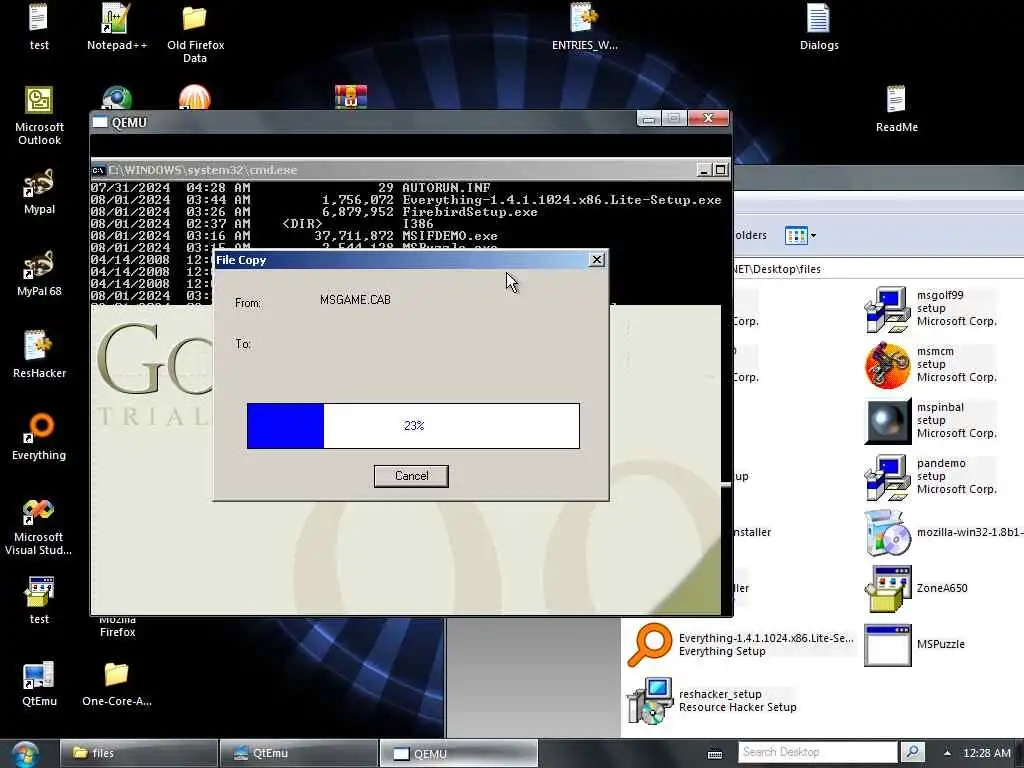Launch the QtEmu desktop shortcut
Image resolution: width=1024 pixels, height=768 pixels.
39,683
